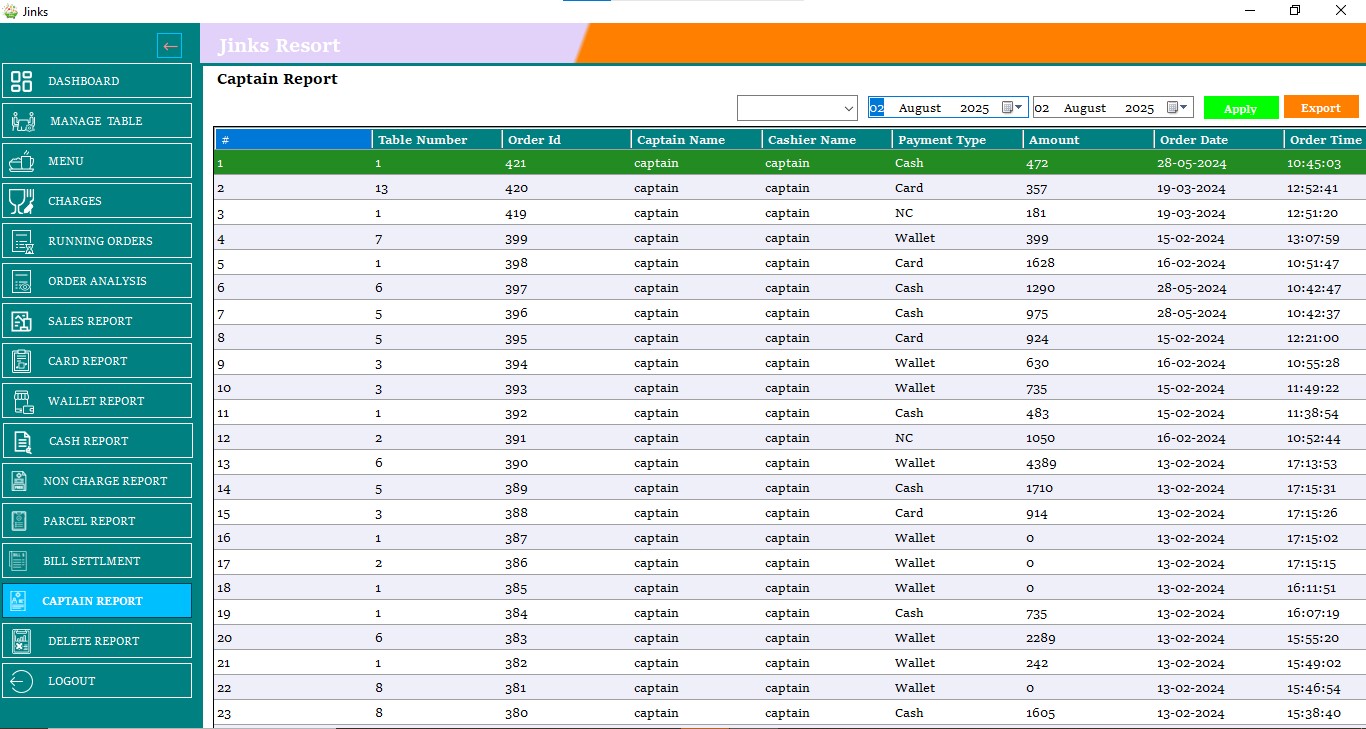Go to MANAGE TABLE

tap(97, 121)
